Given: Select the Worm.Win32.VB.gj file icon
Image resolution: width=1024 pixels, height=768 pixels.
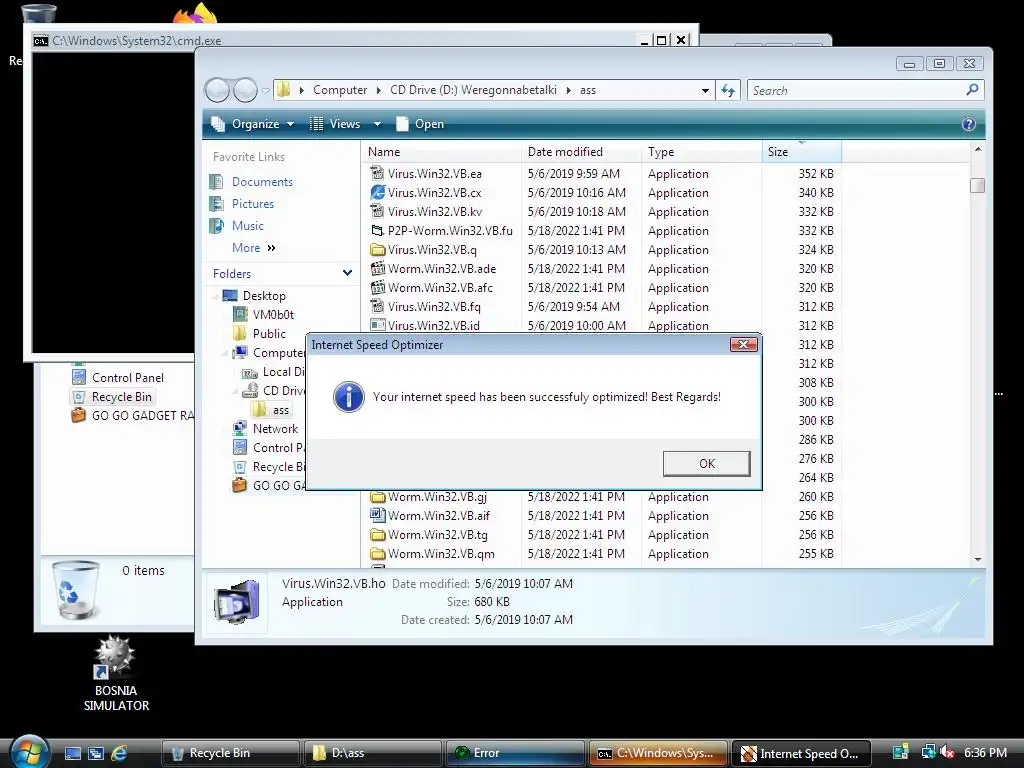Looking at the screenshot, I should [x=377, y=497].
